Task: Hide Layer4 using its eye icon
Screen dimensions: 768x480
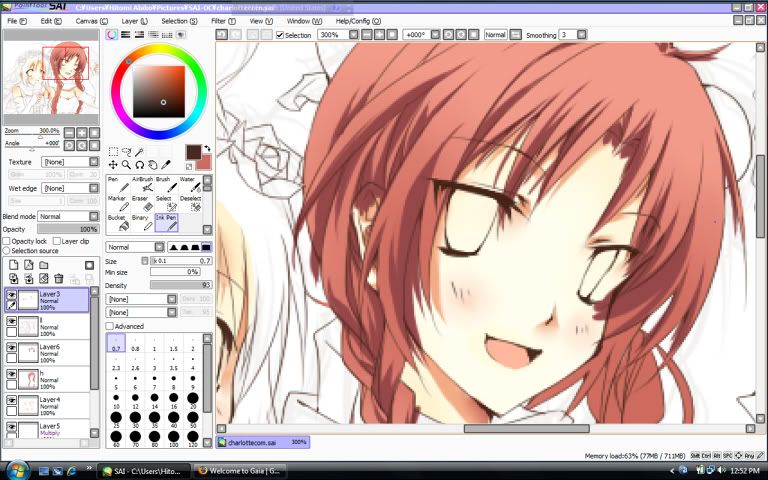Action: point(11,400)
